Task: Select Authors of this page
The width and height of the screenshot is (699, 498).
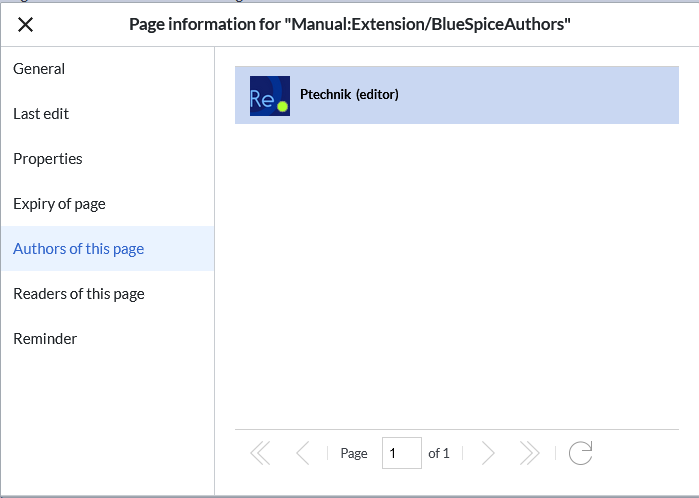Action: tap(78, 249)
